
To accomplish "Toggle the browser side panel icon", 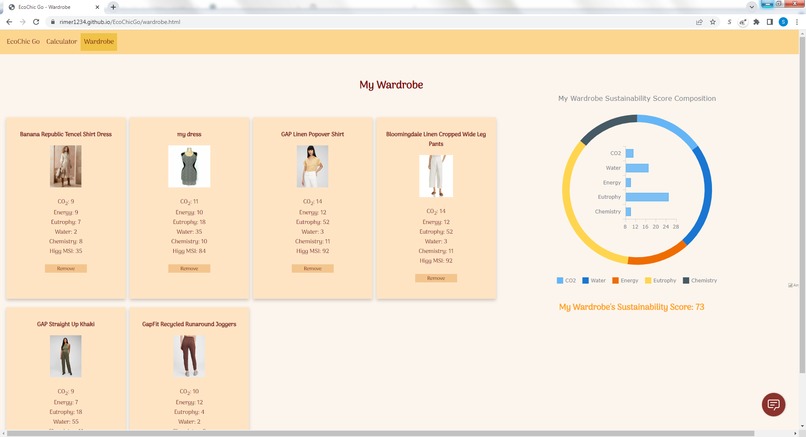I will pyautogui.click(x=770, y=22).
